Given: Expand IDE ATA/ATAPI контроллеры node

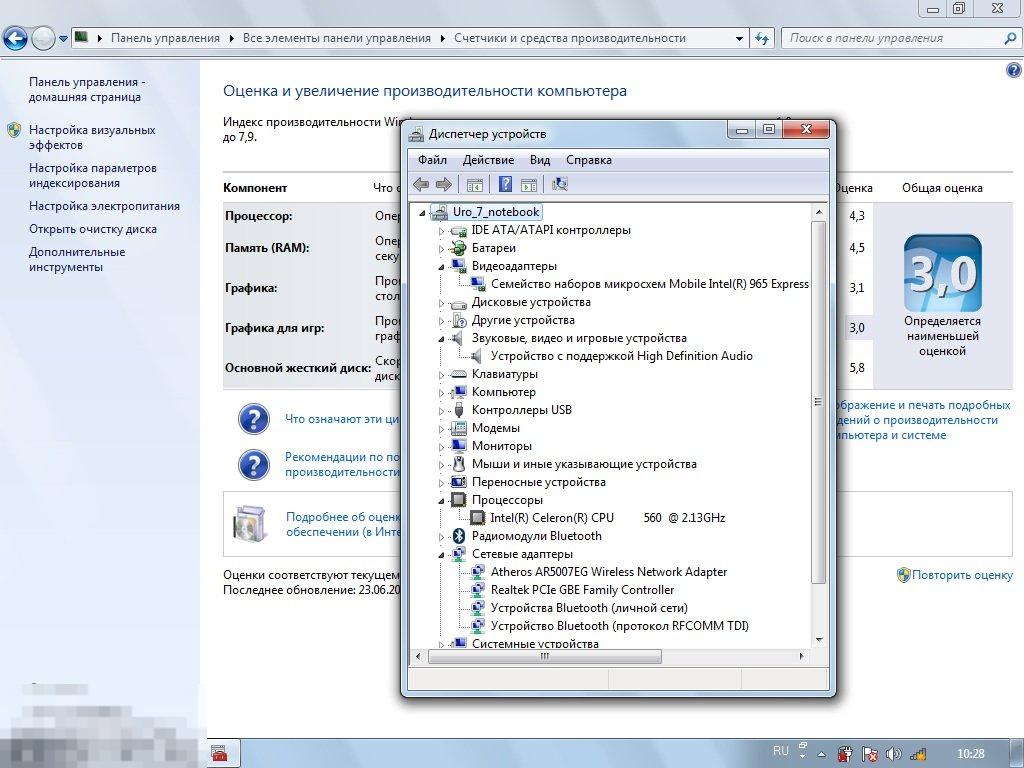Looking at the screenshot, I should (441, 231).
